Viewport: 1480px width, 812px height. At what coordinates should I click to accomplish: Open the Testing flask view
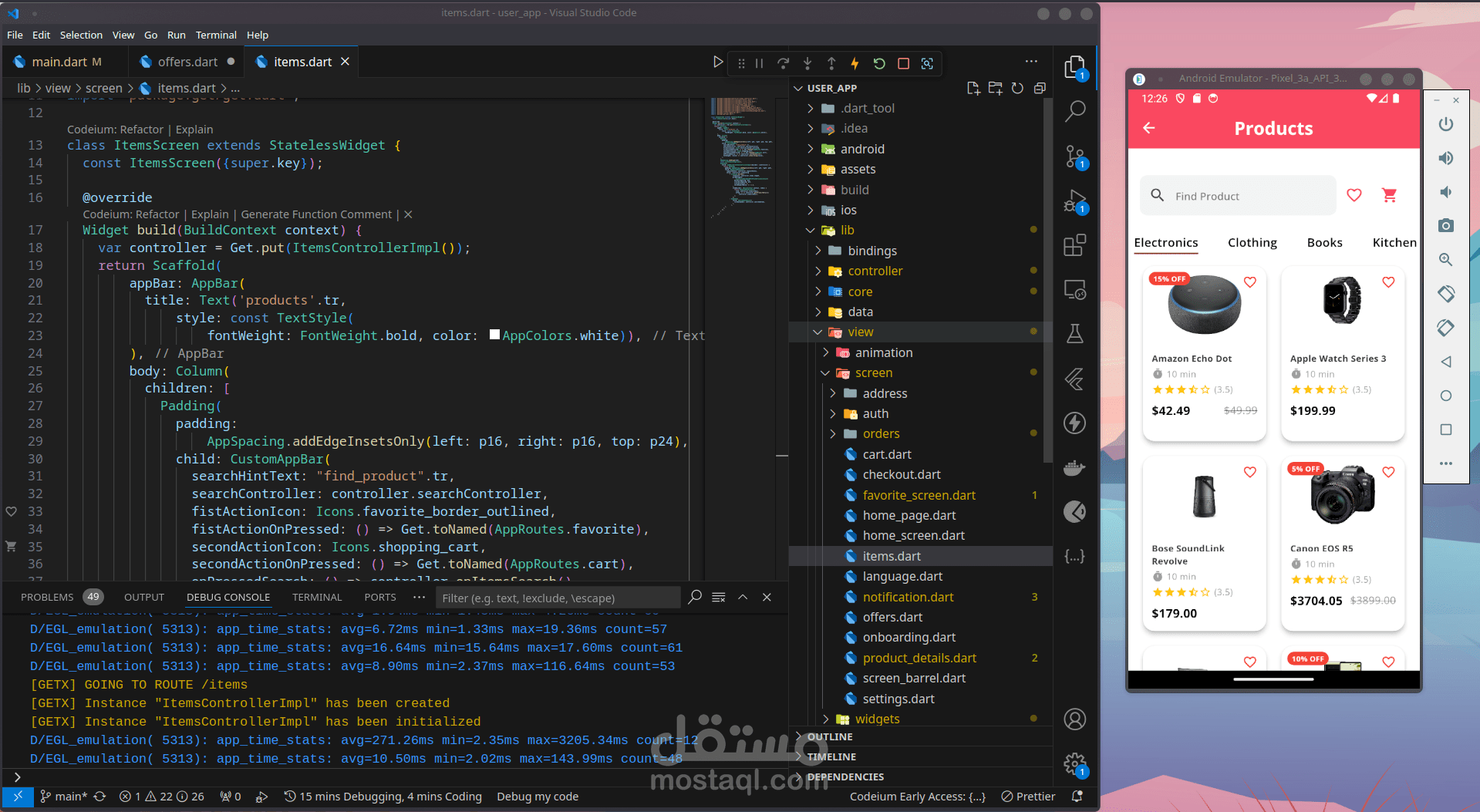pyautogui.click(x=1074, y=333)
